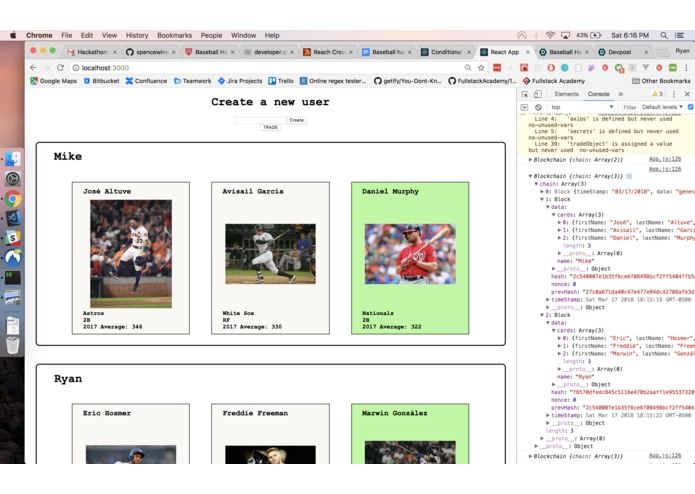The width and height of the screenshot is (695, 494).
Task: Expand the Blockchain chain Array(2) entry
Action: click(x=530, y=159)
